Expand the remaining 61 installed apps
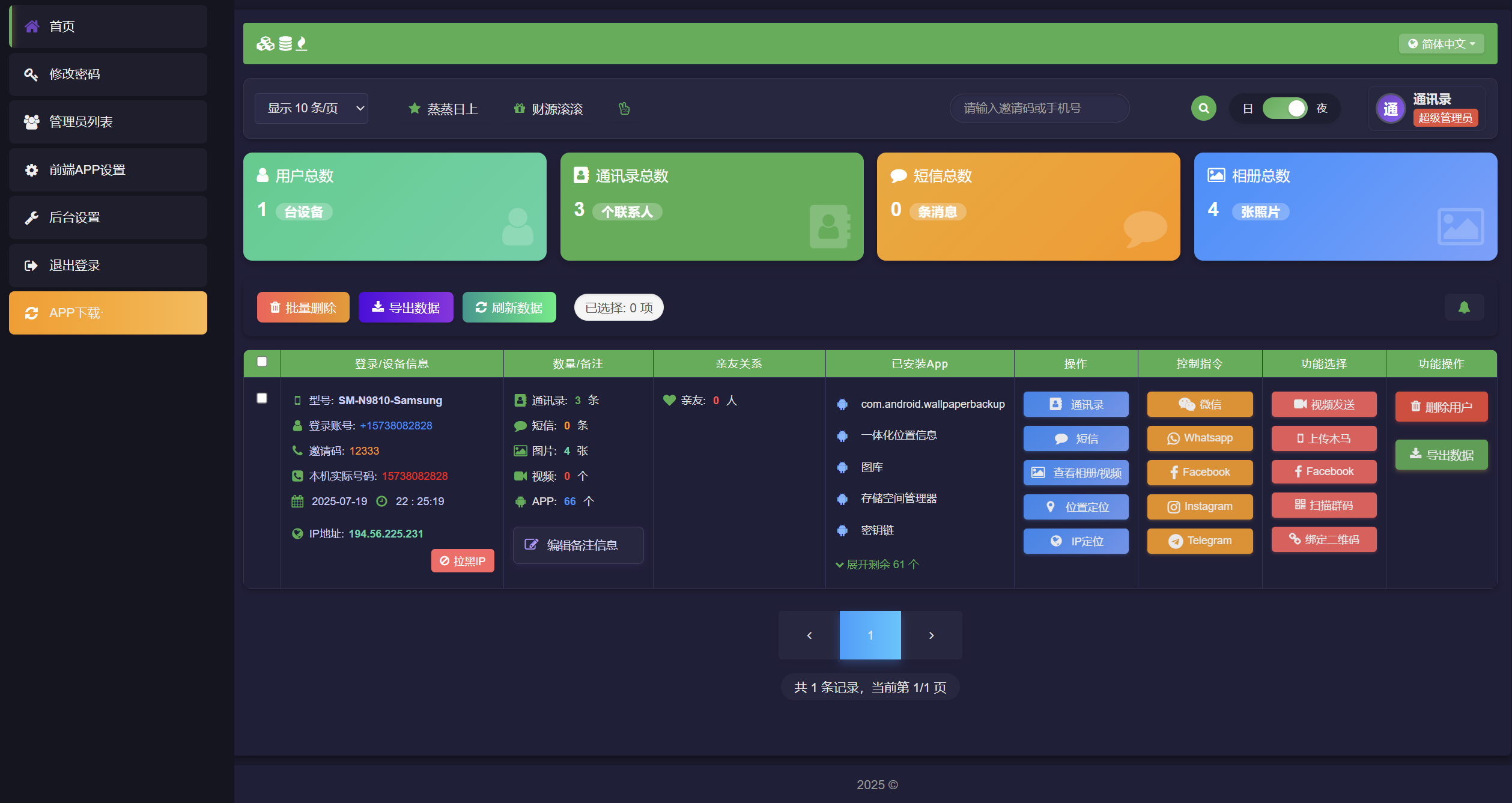 pos(877,565)
